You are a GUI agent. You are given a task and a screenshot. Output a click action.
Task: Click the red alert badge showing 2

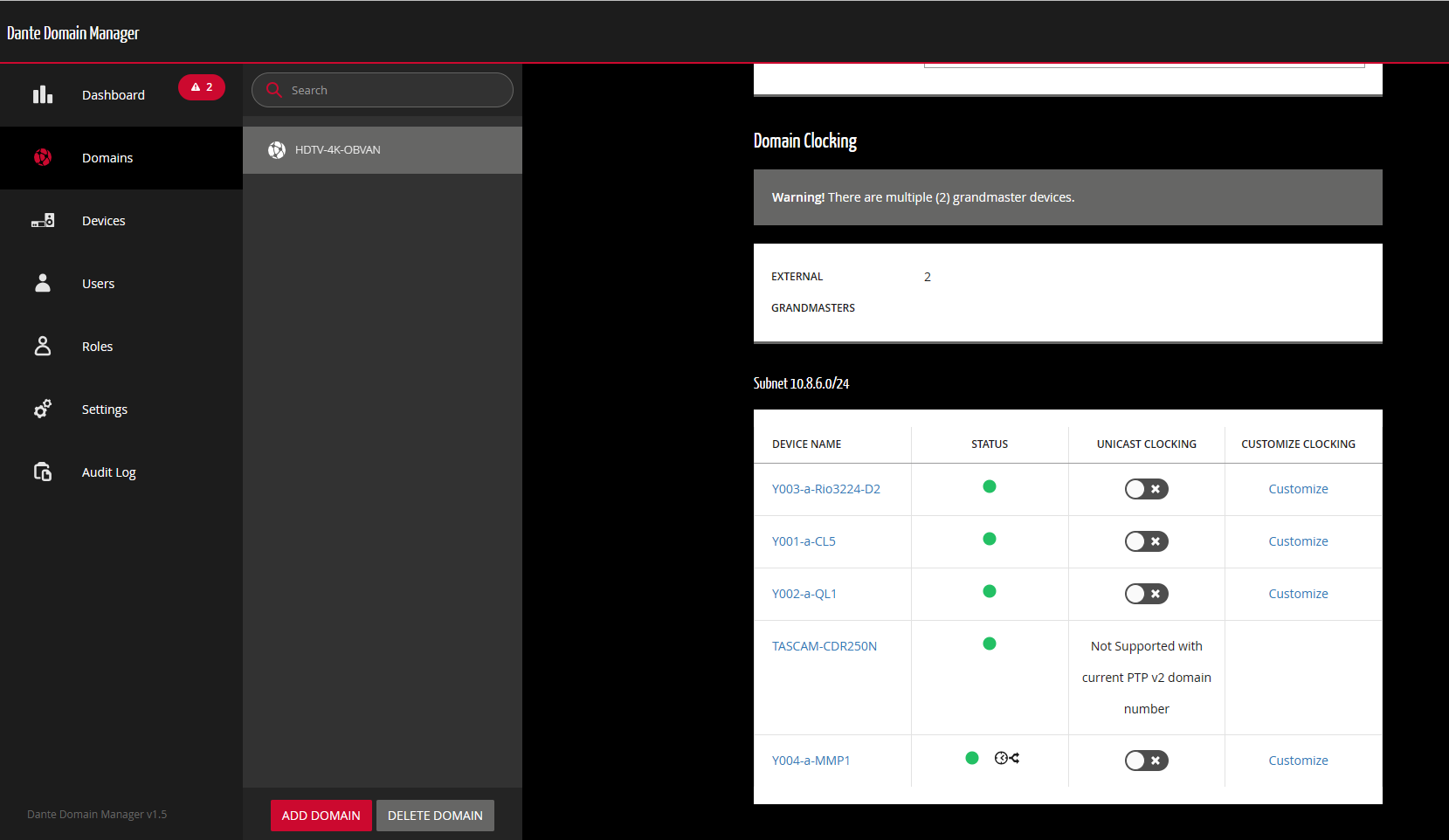point(202,87)
